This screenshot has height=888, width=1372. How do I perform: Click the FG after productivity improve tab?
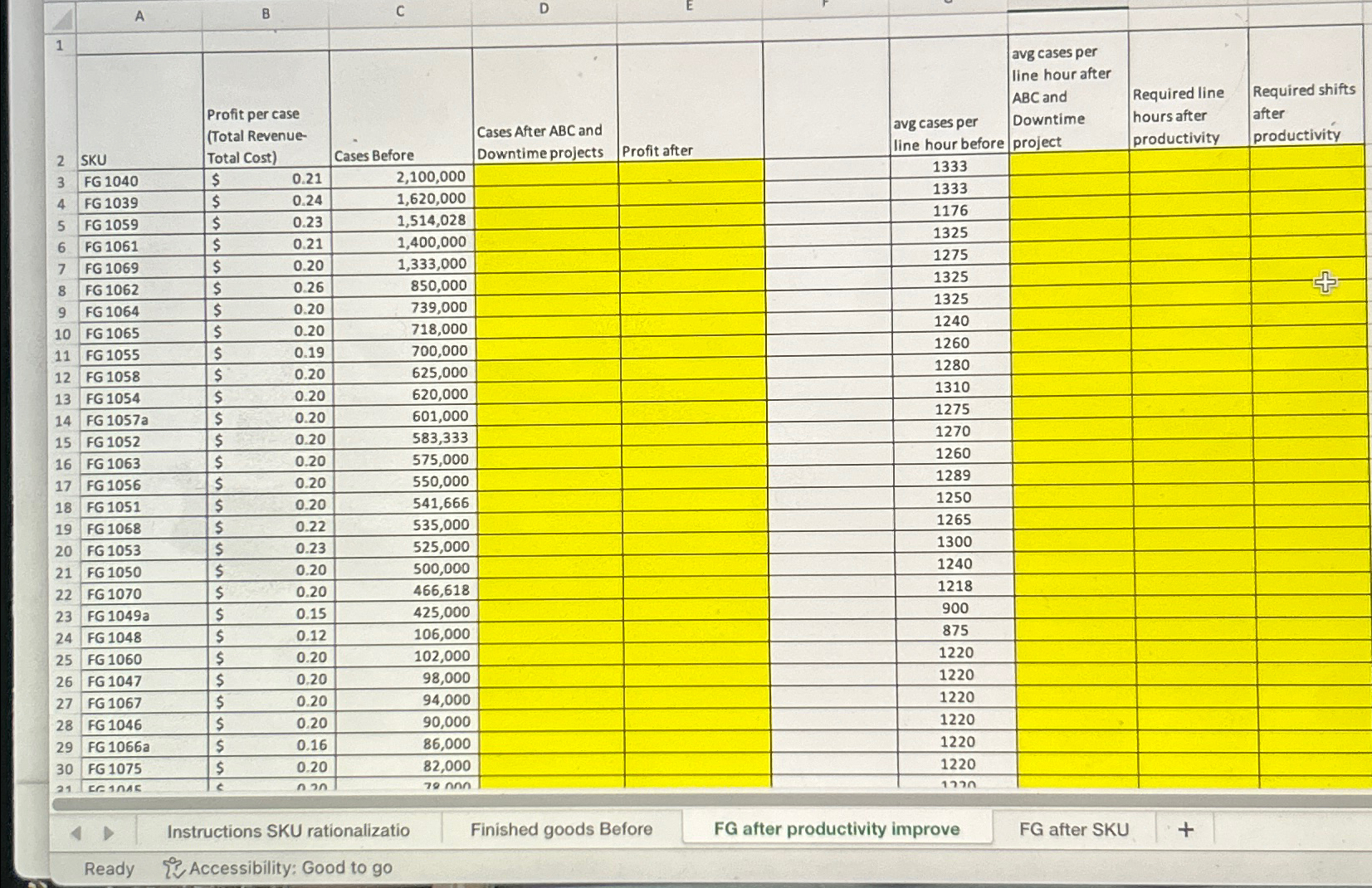pyautogui.click(x=836, y=829)
